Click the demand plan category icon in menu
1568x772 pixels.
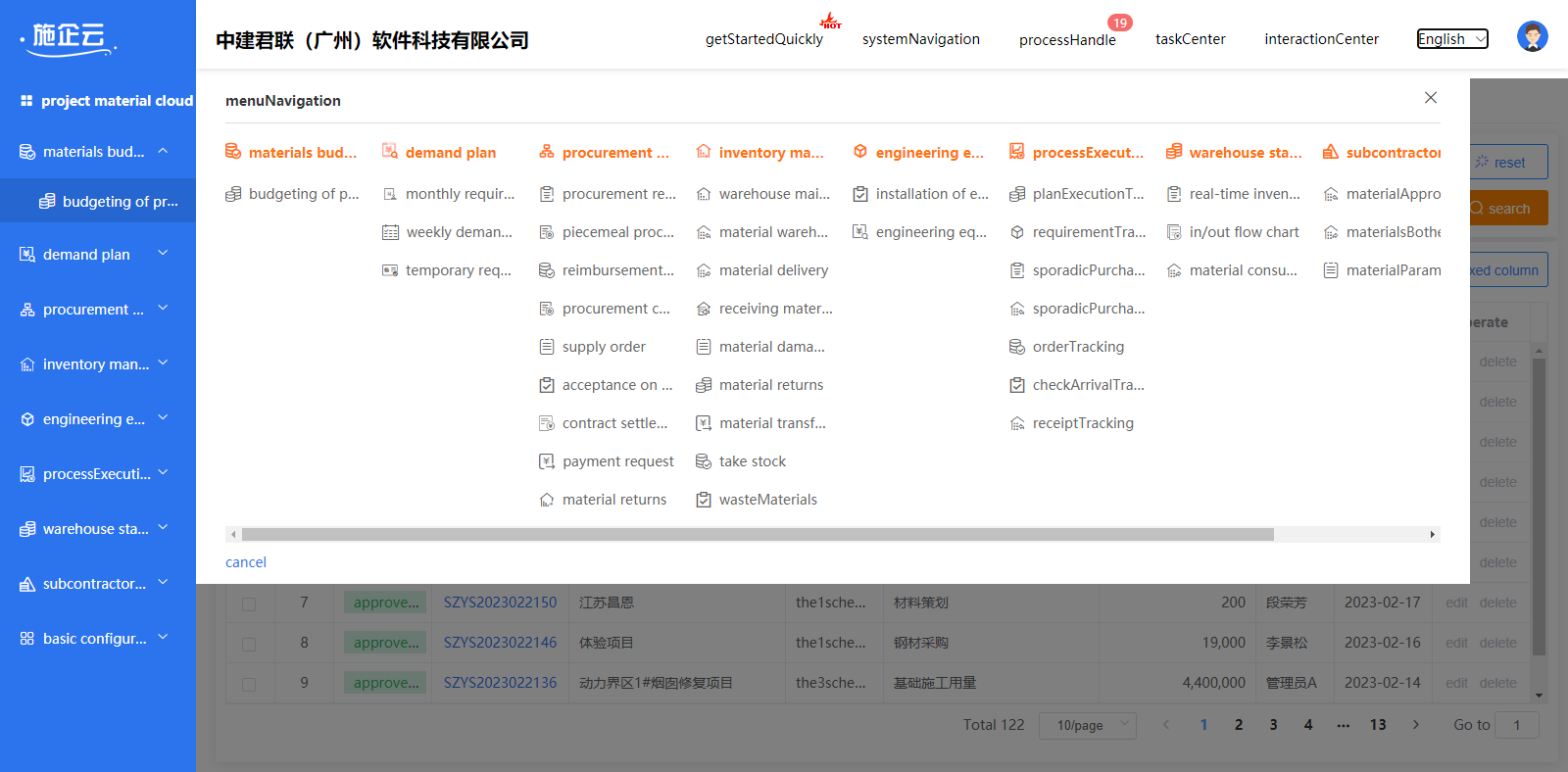tap(390, 152)
